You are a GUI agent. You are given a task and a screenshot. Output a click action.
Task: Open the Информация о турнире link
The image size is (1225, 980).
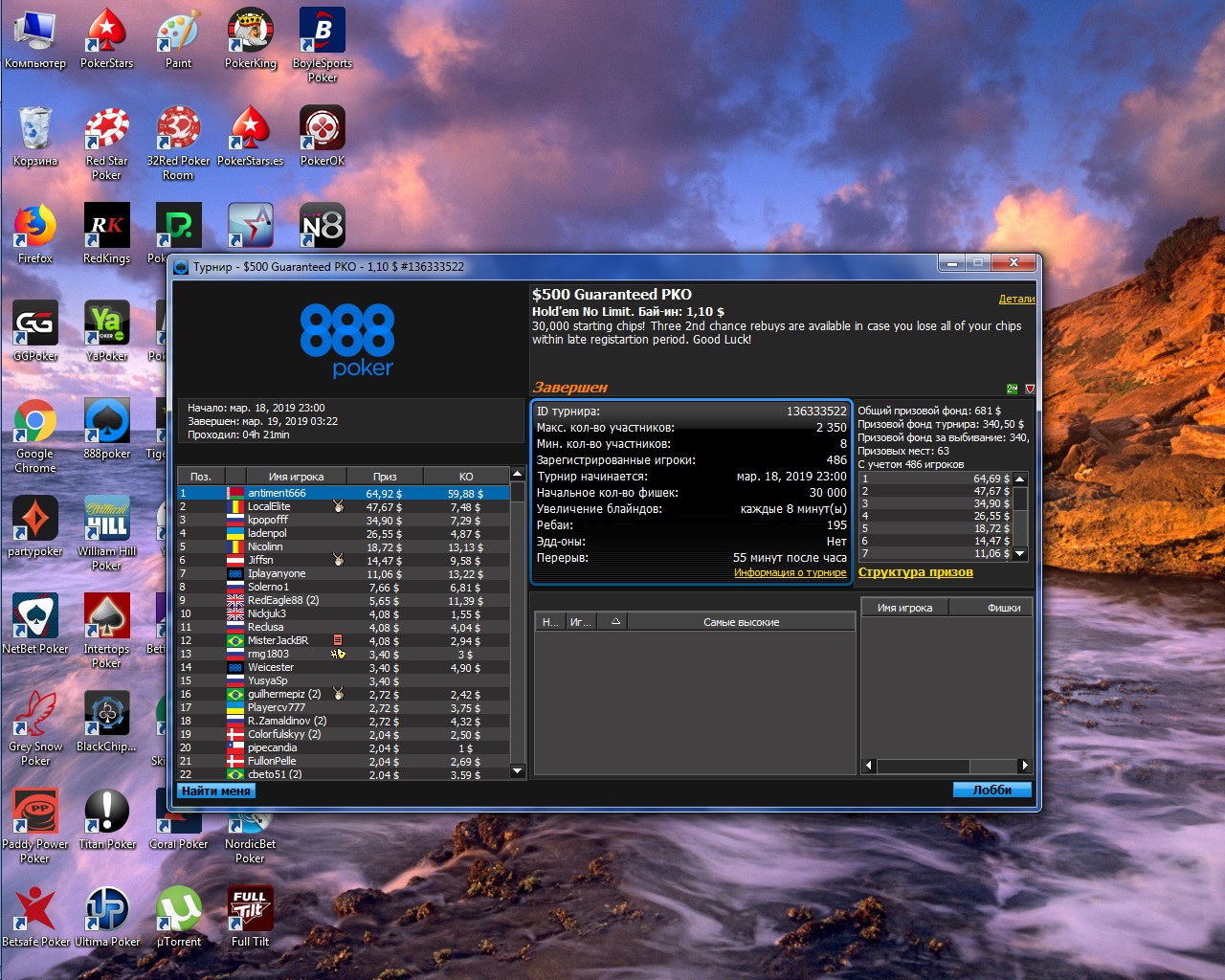click(791, 572)
